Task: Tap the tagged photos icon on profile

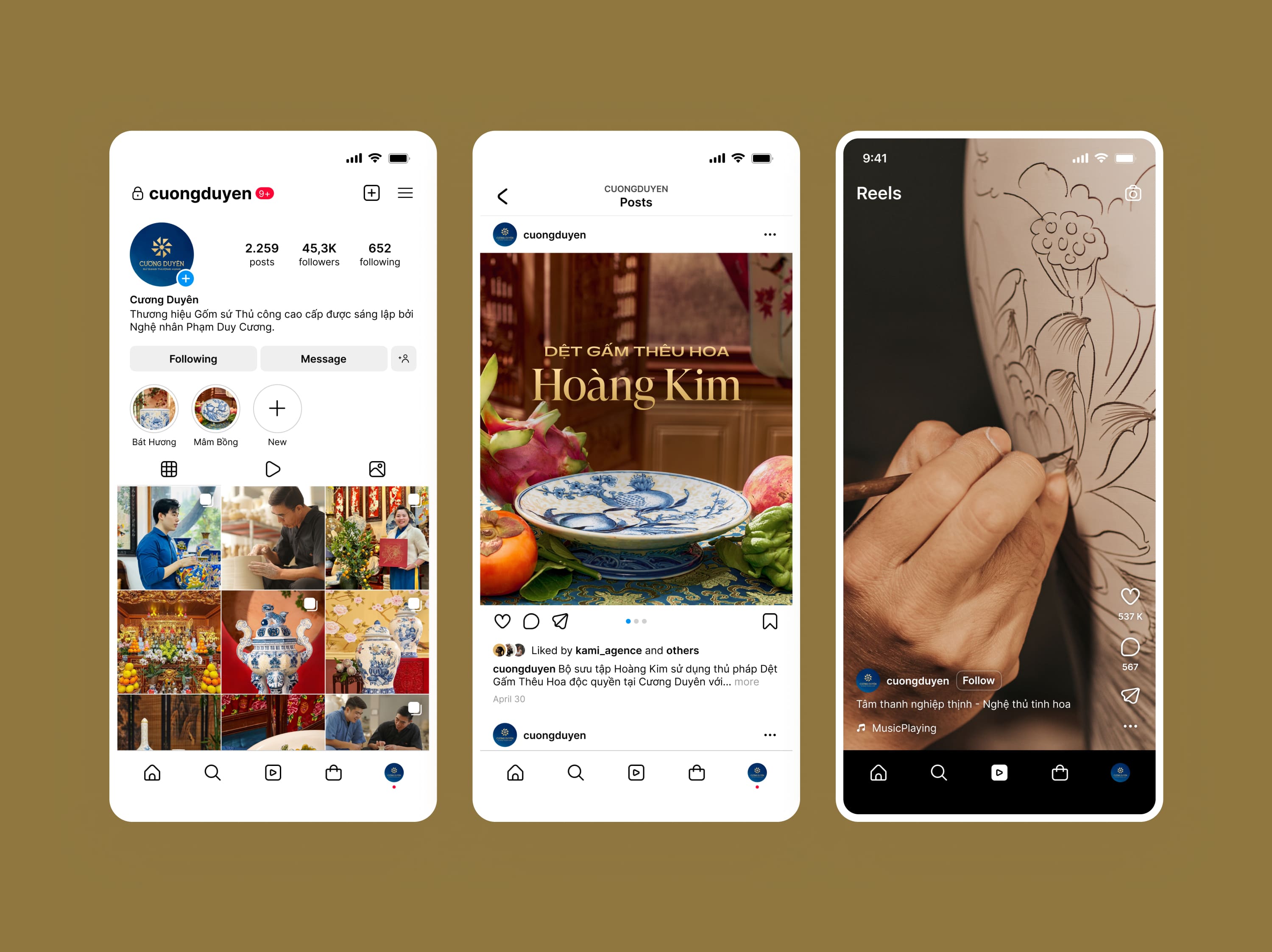Action: tap(378, 468)
